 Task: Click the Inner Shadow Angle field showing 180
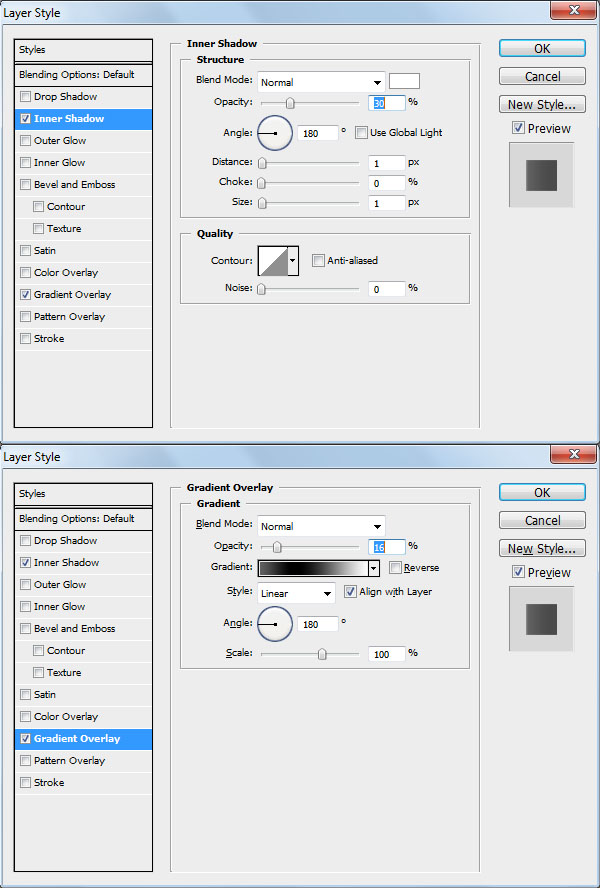click(x=318, y=134)
